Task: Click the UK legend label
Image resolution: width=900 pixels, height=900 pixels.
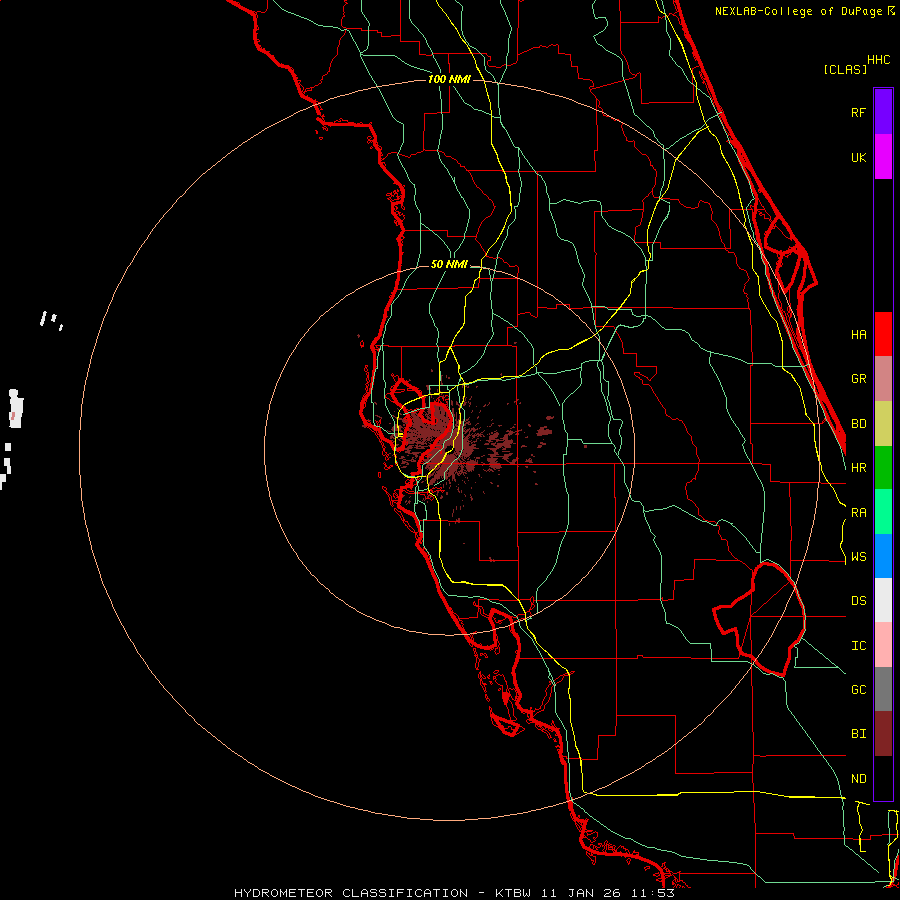Action: click(858, 157)
